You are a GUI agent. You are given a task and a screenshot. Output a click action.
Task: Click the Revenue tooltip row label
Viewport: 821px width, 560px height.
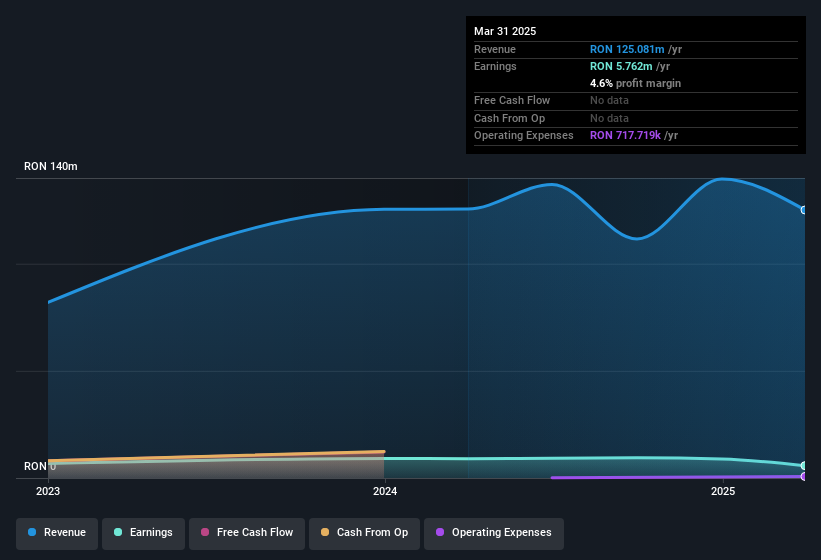click(495, 49)
